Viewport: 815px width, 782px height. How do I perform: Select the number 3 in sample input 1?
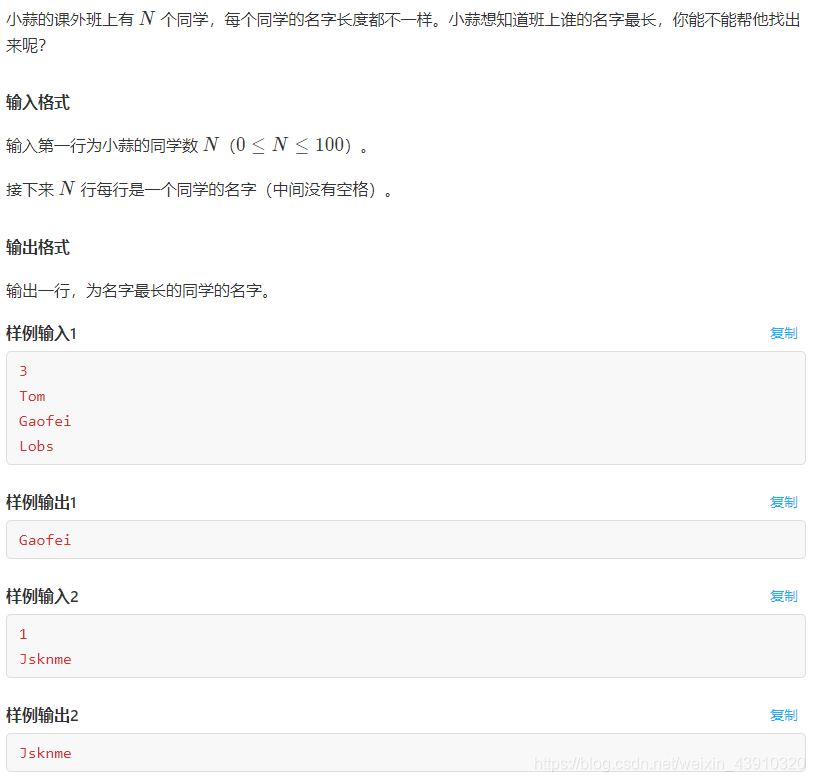(23, 371)
